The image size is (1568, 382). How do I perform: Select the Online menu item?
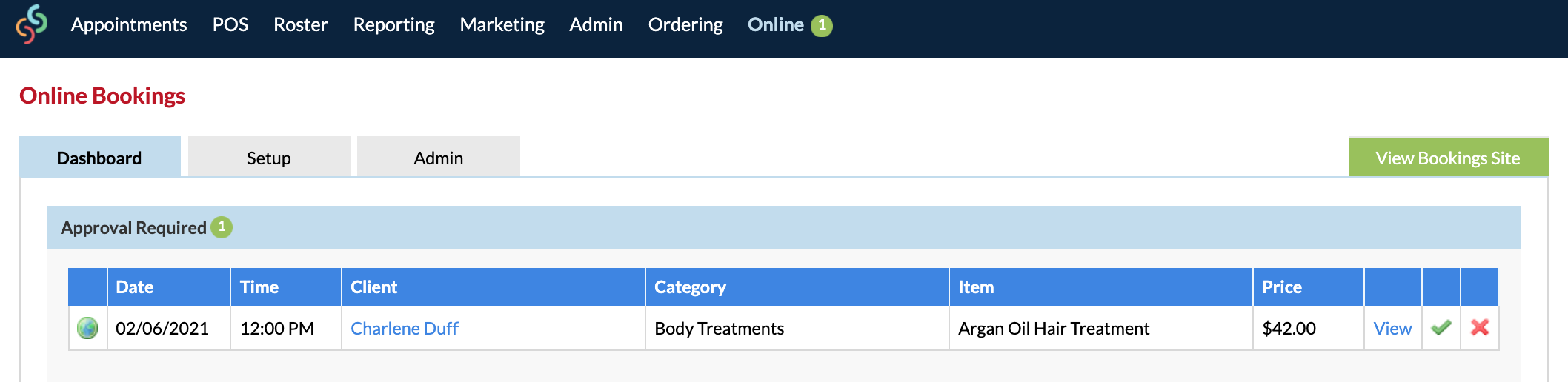click(776, 24)
